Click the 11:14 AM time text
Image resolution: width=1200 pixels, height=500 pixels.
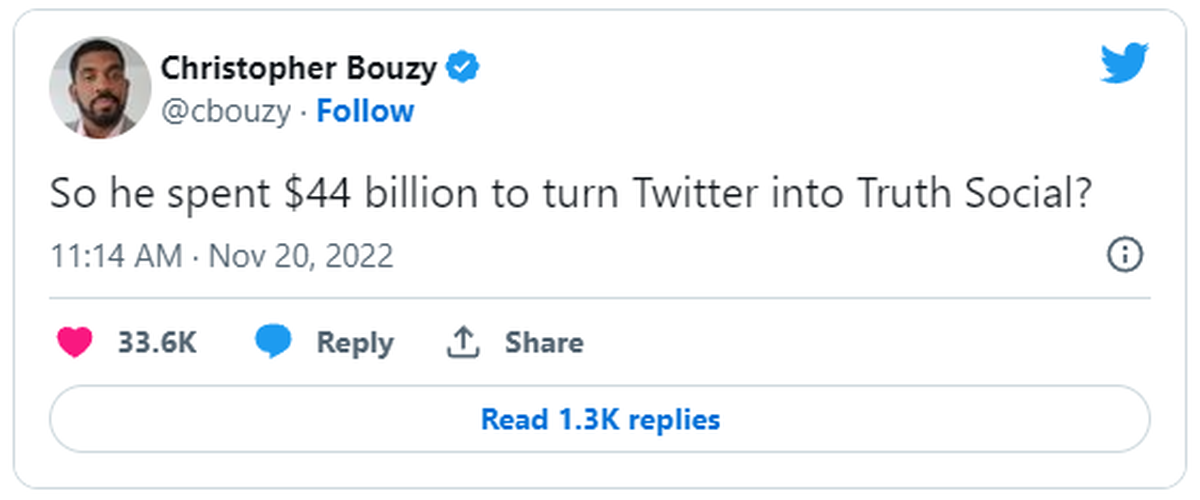117,256
